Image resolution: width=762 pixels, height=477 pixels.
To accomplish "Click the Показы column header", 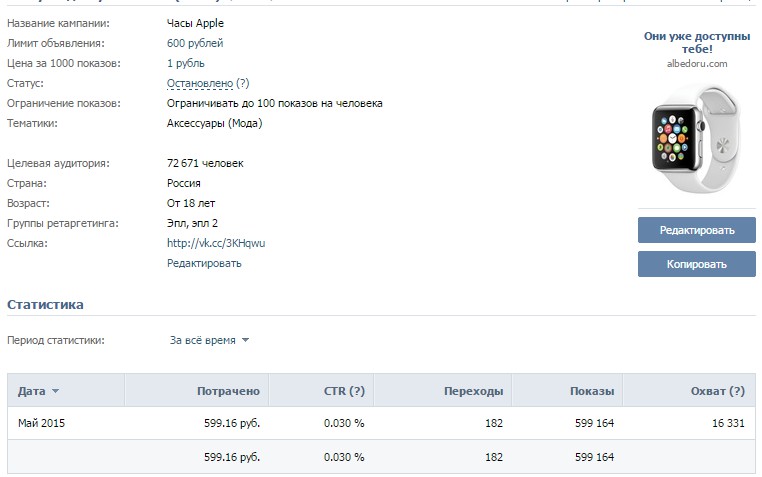I will [x=592, y=391].
